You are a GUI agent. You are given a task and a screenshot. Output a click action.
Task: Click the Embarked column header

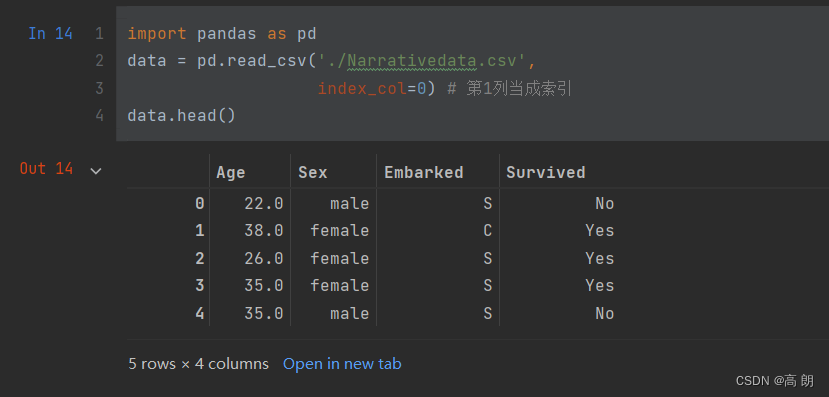tap(423, 172)
